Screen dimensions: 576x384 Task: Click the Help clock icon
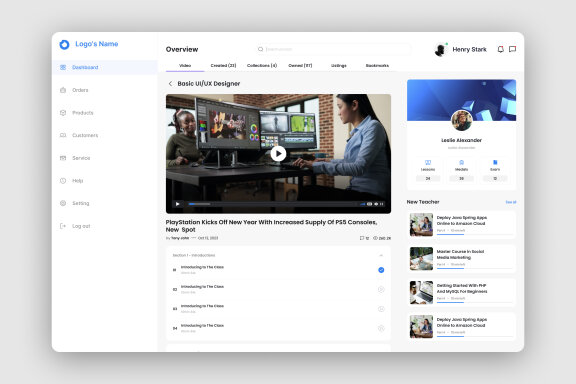(x=63, y=181)
